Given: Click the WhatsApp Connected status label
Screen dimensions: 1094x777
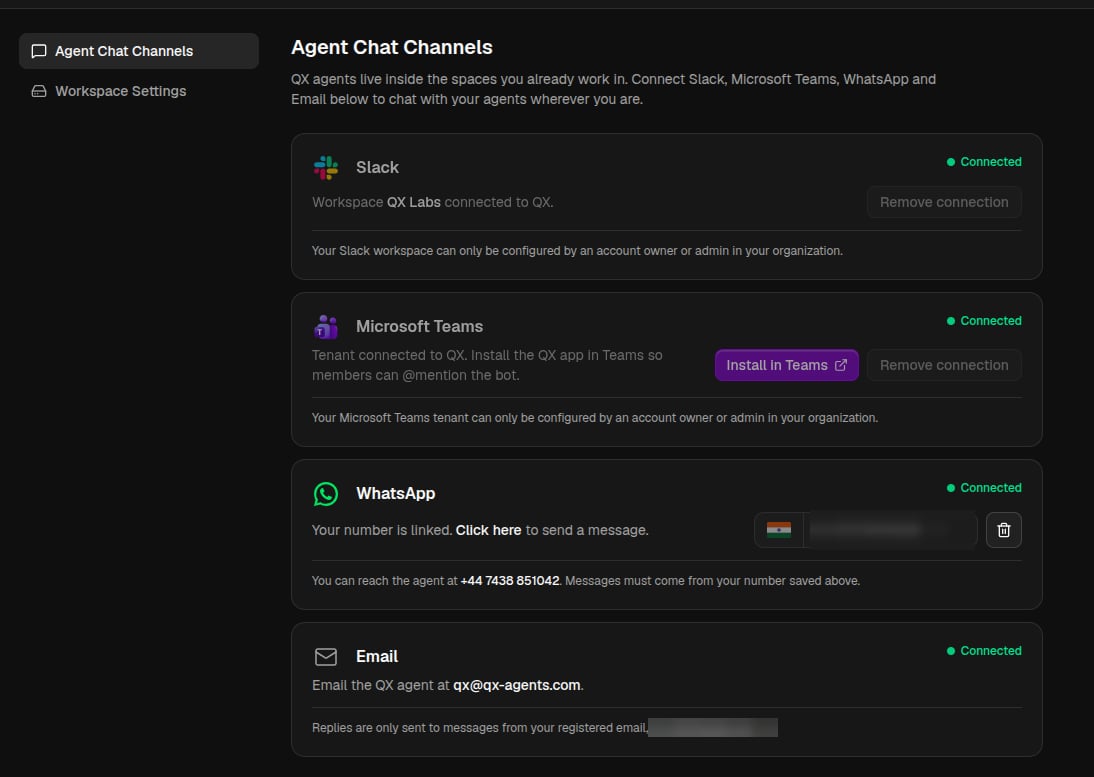Looking at the screenshot, I should point(984,488).
